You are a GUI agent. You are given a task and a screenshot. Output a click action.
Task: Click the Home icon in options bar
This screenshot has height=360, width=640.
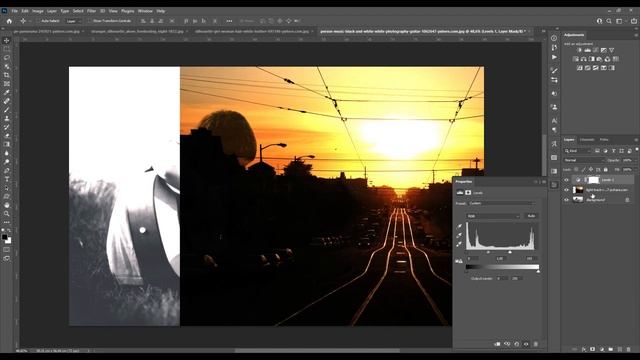click(9, 21)
